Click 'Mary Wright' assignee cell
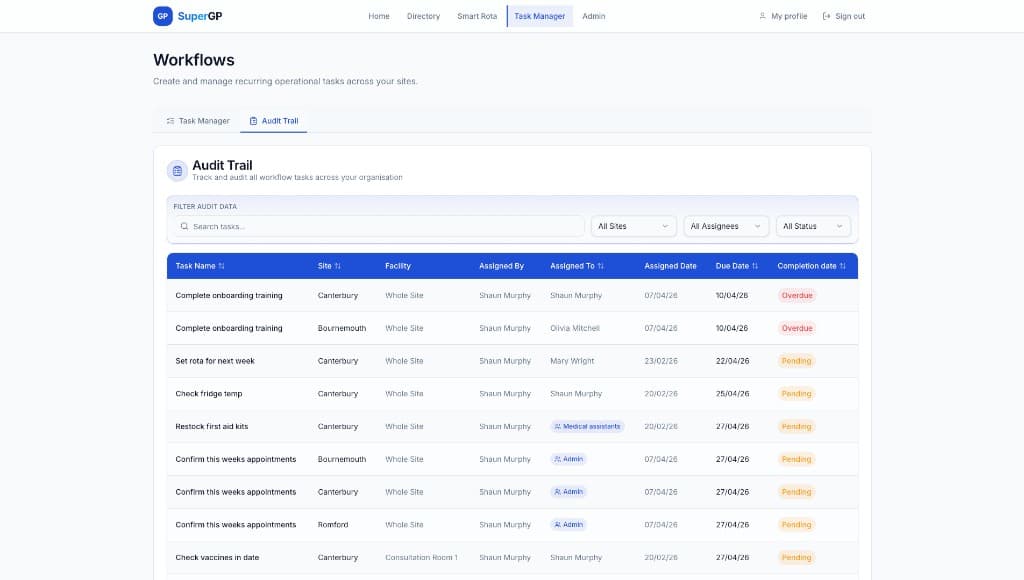 click(572, 361)
